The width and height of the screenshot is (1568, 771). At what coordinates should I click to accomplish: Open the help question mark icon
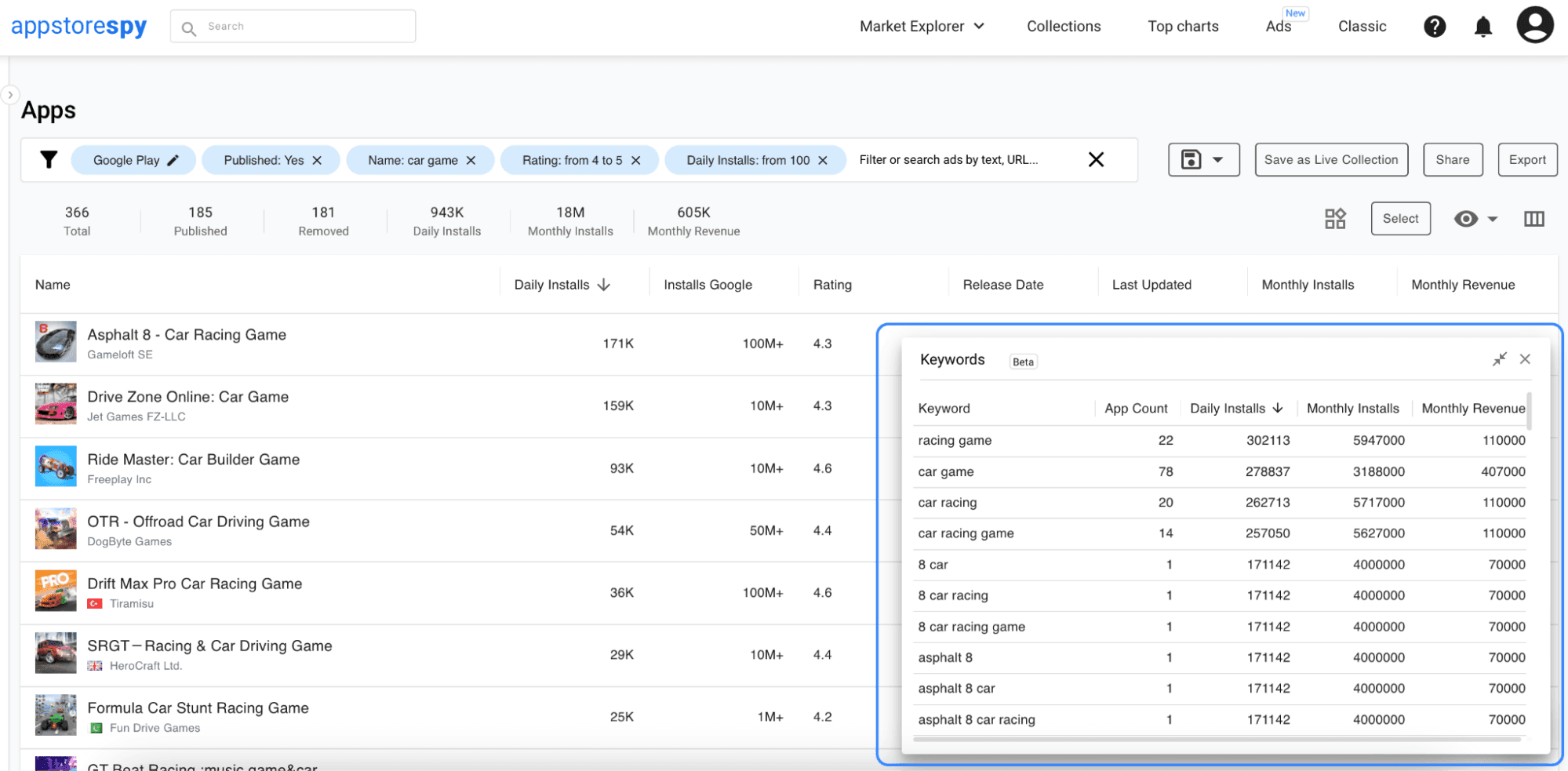[x=1434, y=27]
